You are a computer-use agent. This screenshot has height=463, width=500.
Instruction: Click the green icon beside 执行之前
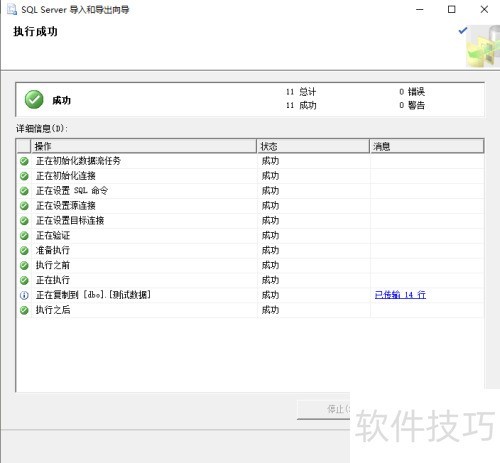click(x=24, y=265)
